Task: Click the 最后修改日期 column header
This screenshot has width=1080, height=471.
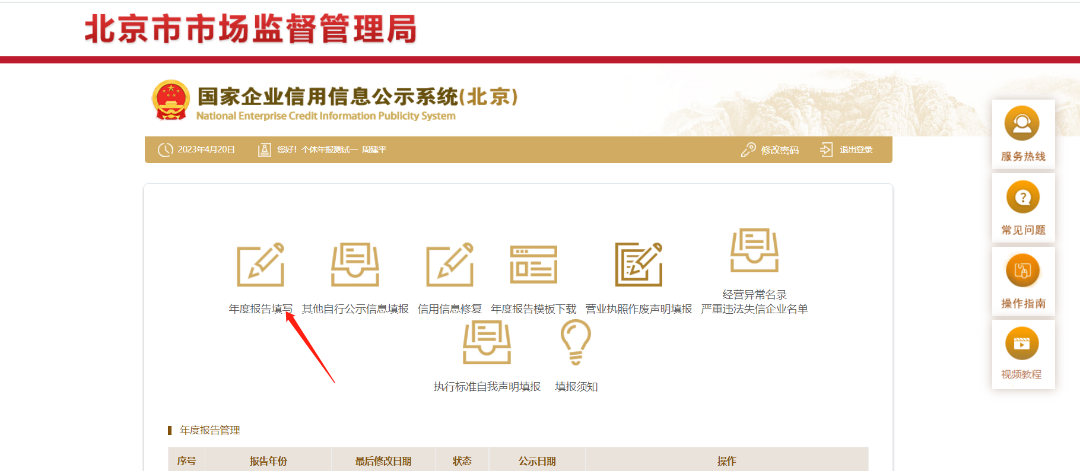Action: 384,461
